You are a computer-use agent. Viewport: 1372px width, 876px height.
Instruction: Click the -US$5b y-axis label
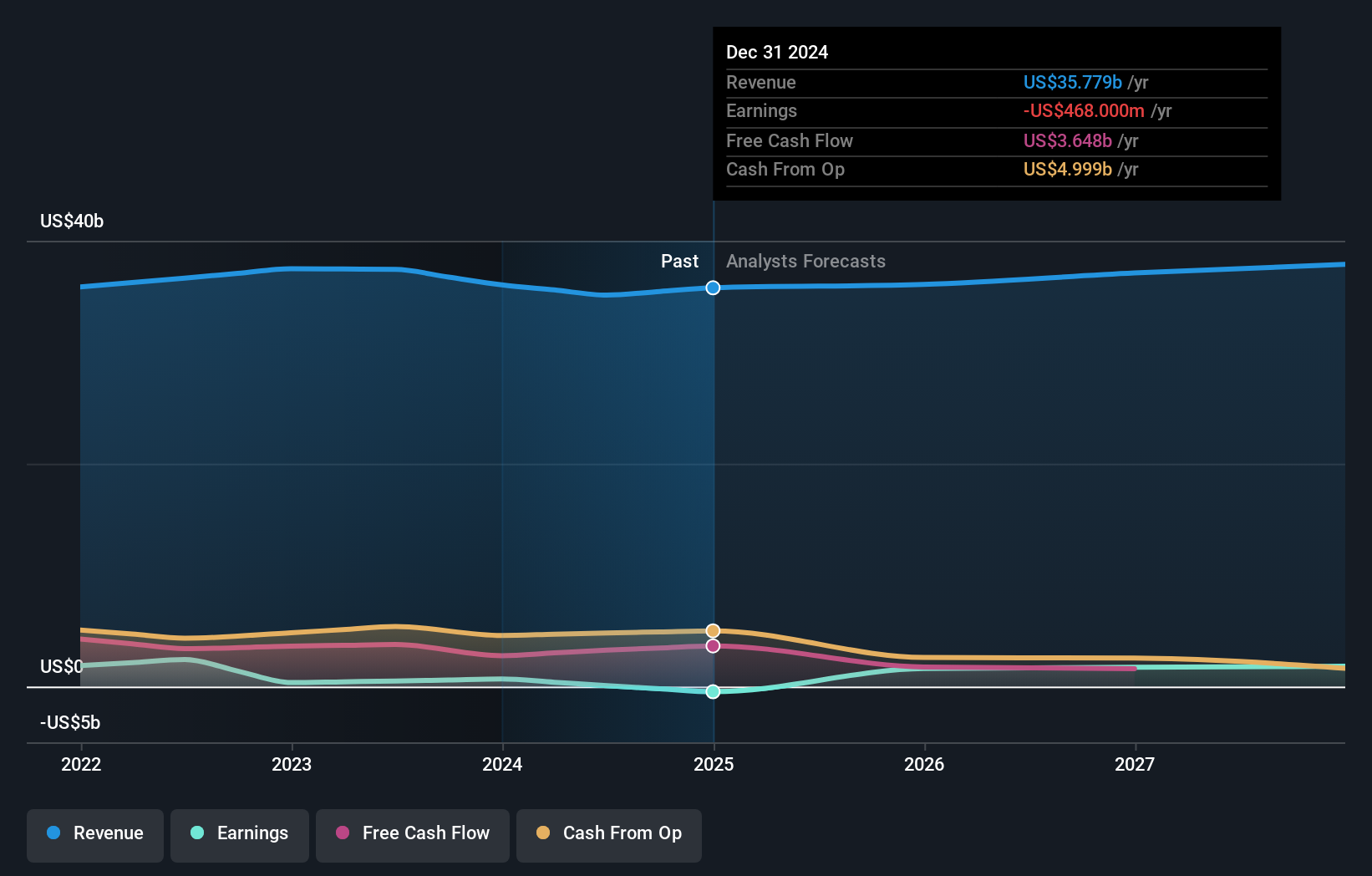coord(70,722)
